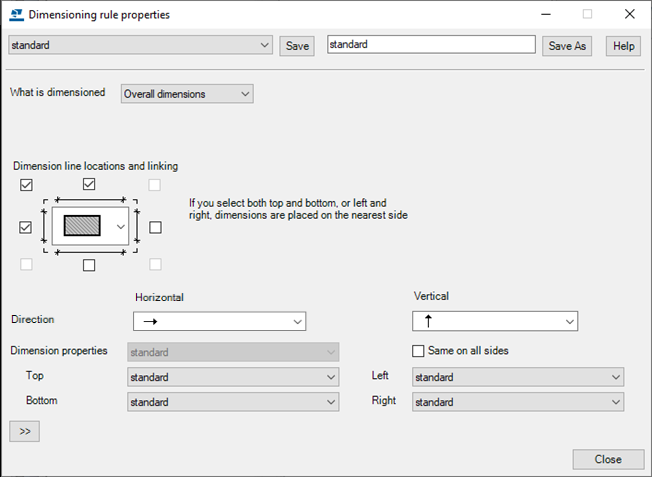Open the Left dimension properties dropdown
Image resolution: width=652 pixels, height=477 pixels.
tap(518, 377)
